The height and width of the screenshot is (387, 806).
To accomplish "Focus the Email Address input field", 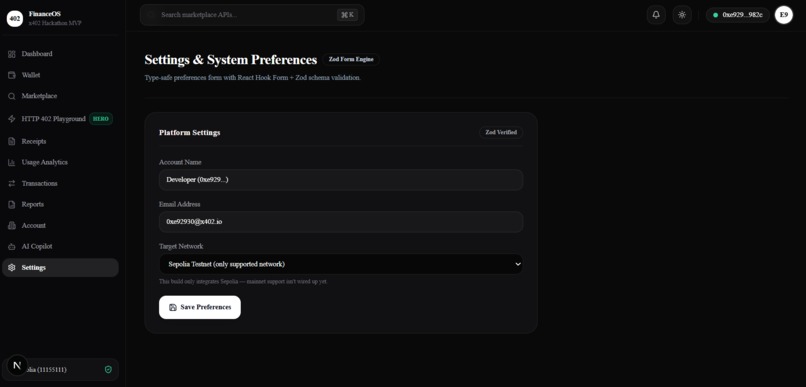I will point(341,222).
